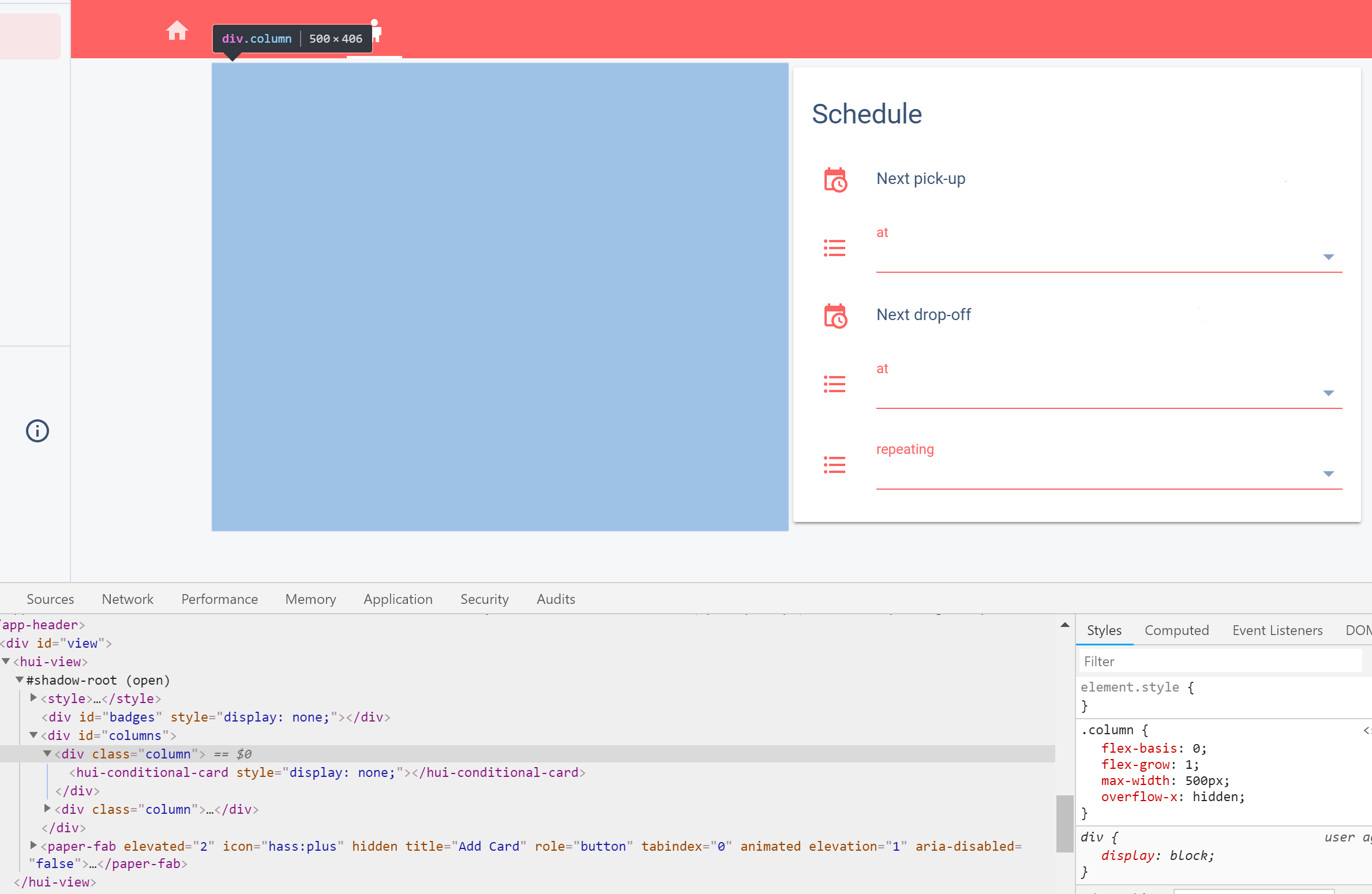Image resolution: width=1372 pixels, height=894 pixels.
Task: Click the list icon beside the pick-up 'at' field
Action: tap(834, 248)
